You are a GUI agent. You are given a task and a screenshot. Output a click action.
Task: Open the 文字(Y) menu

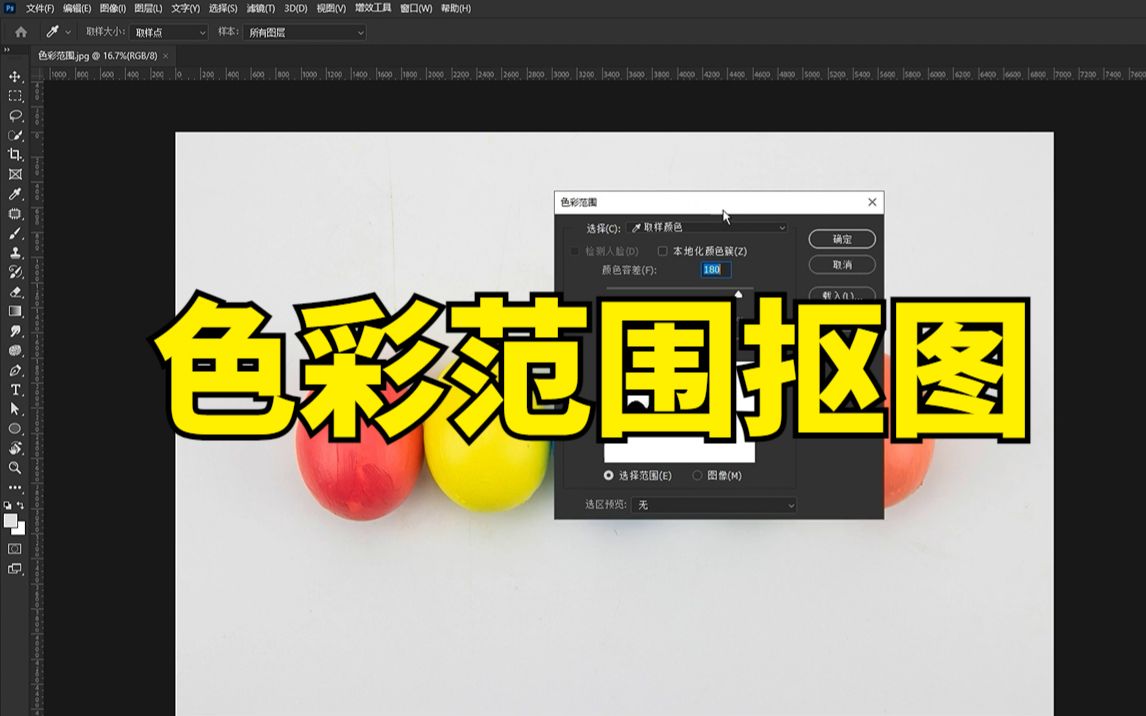coord(186,9)
